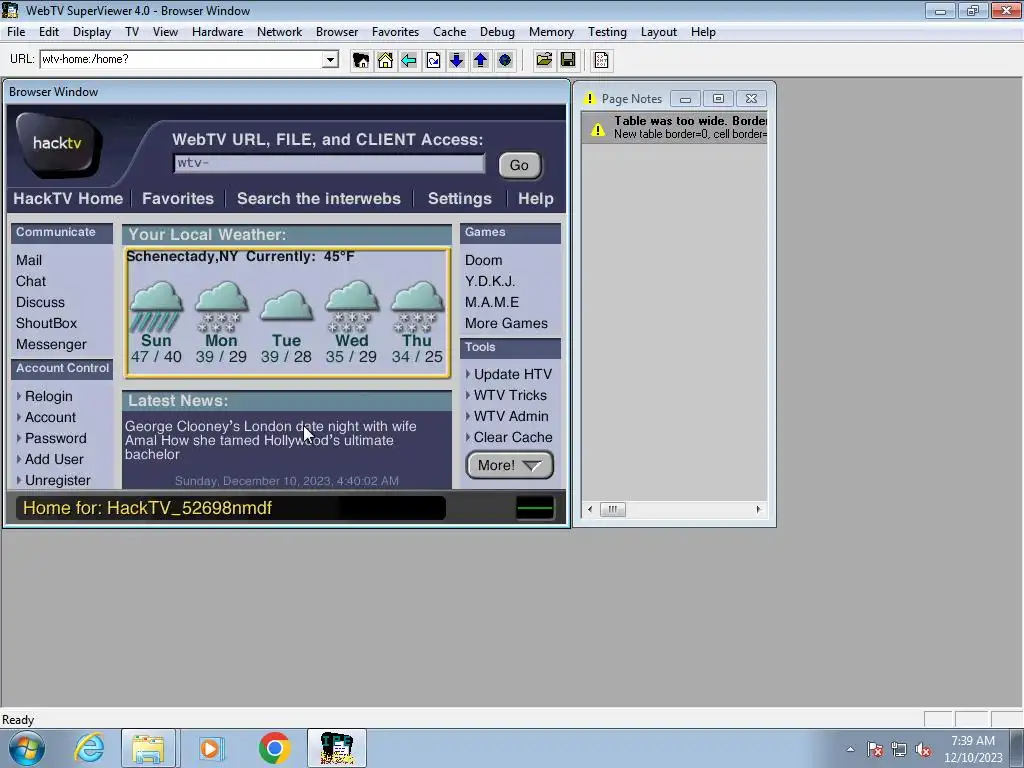
Task: Click the Unregister link
Action: click(57, 480)
